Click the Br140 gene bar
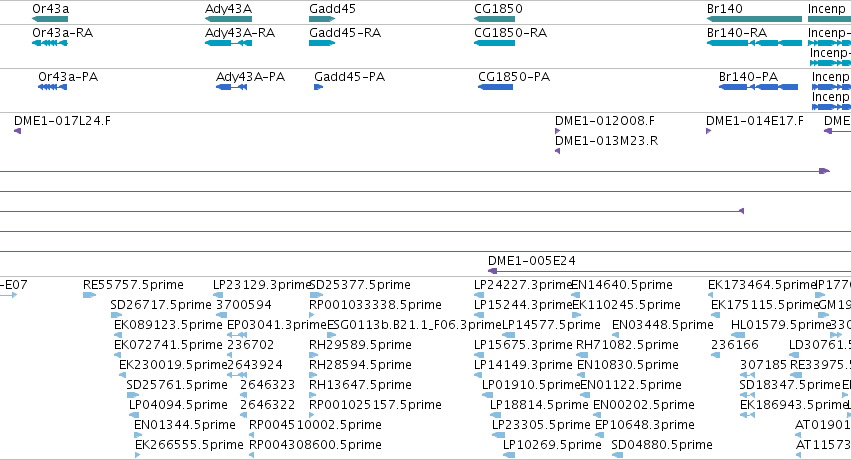The height and width of the screenshot is (460, 851). (754, 19)
